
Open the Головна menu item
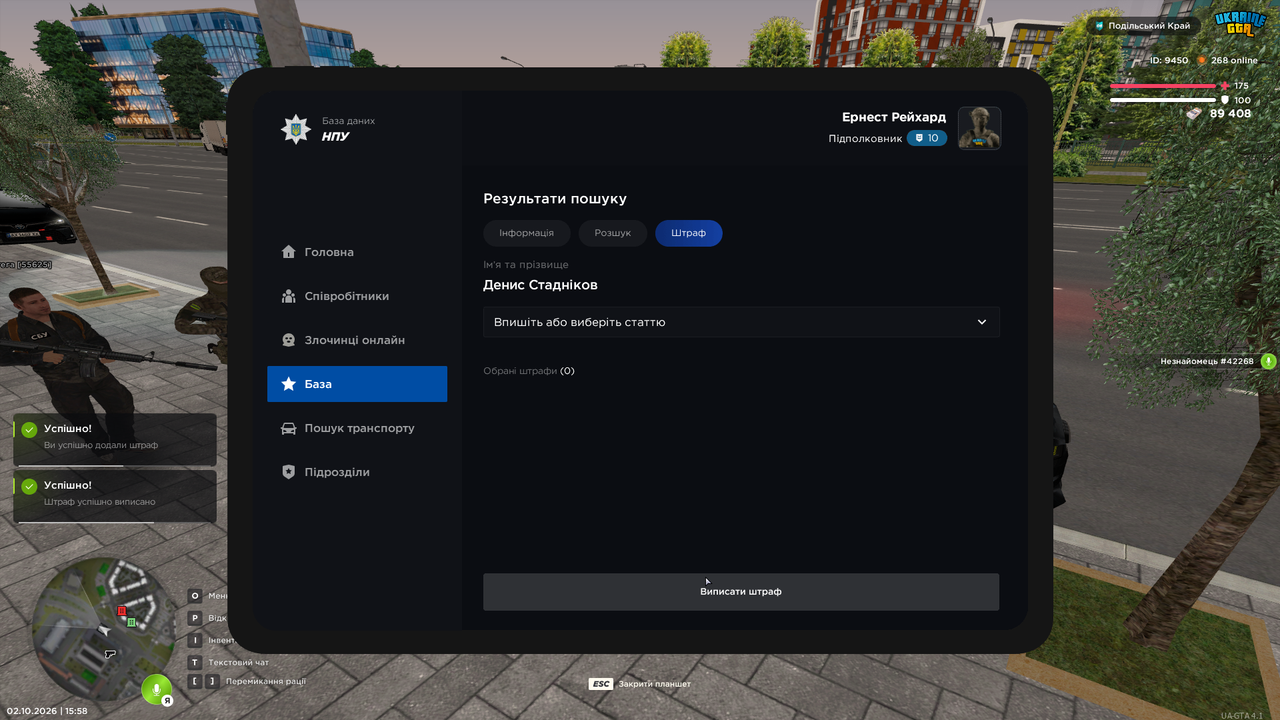point(357,252)
